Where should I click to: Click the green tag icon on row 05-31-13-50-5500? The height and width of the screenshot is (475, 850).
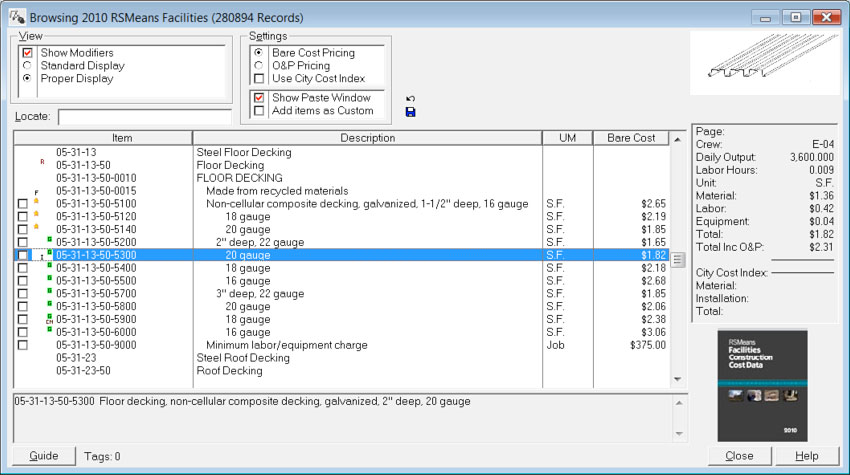[49, 278]
